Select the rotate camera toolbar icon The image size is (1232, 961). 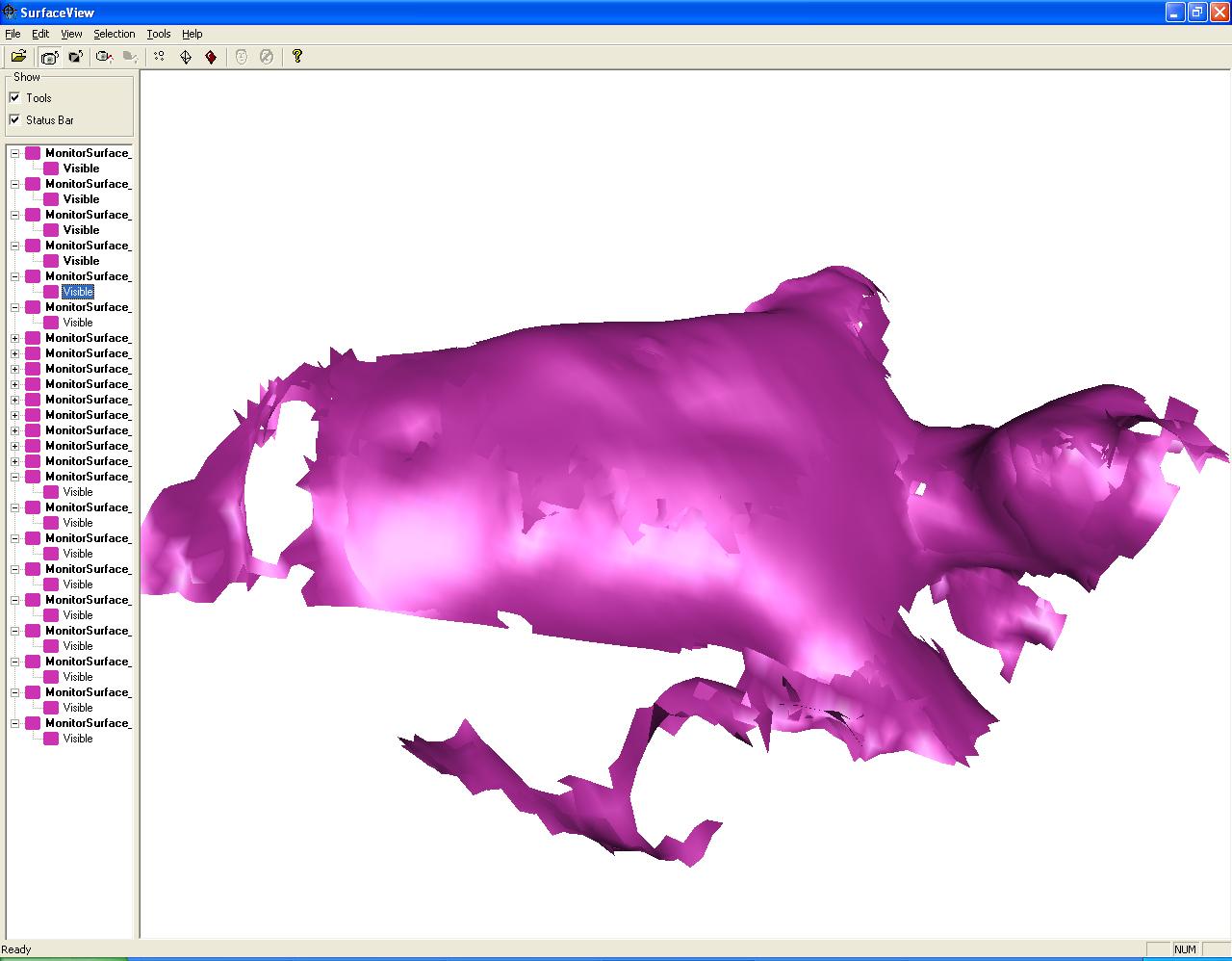tap(50, 57)
